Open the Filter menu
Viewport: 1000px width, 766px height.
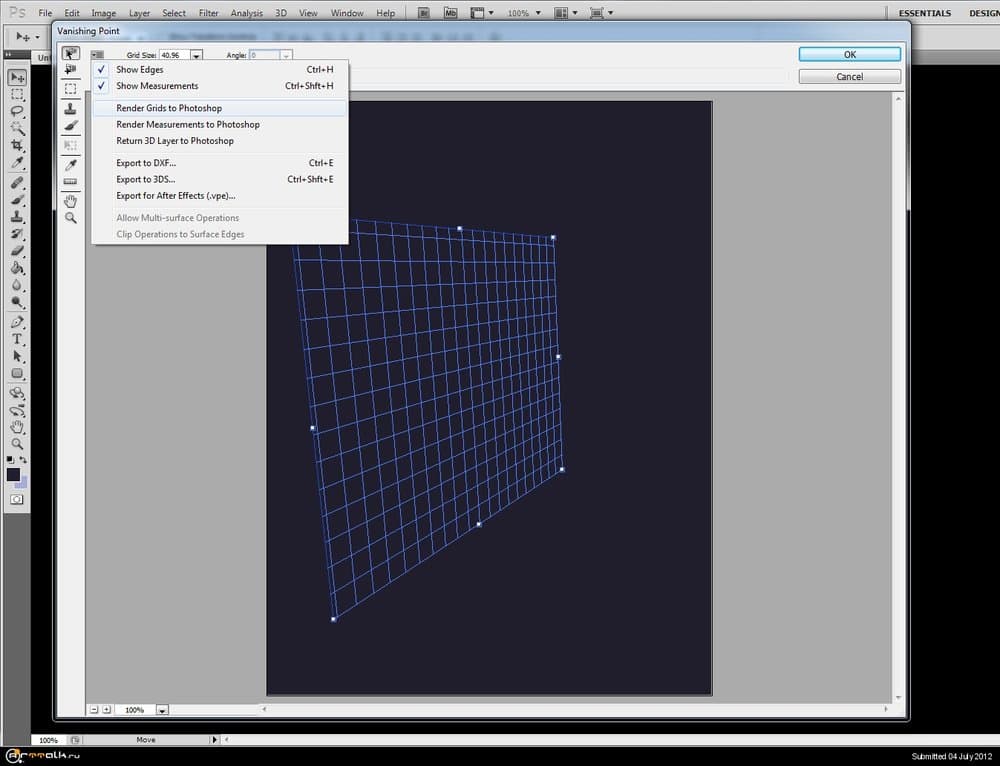click(x=208, y=12)
